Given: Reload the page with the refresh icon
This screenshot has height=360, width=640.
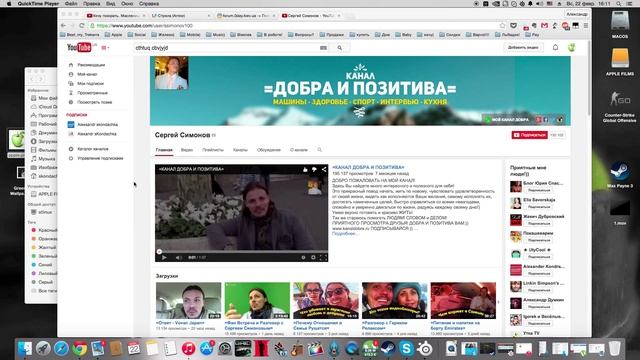Looking at the screenshot, I should coord(82,25).
